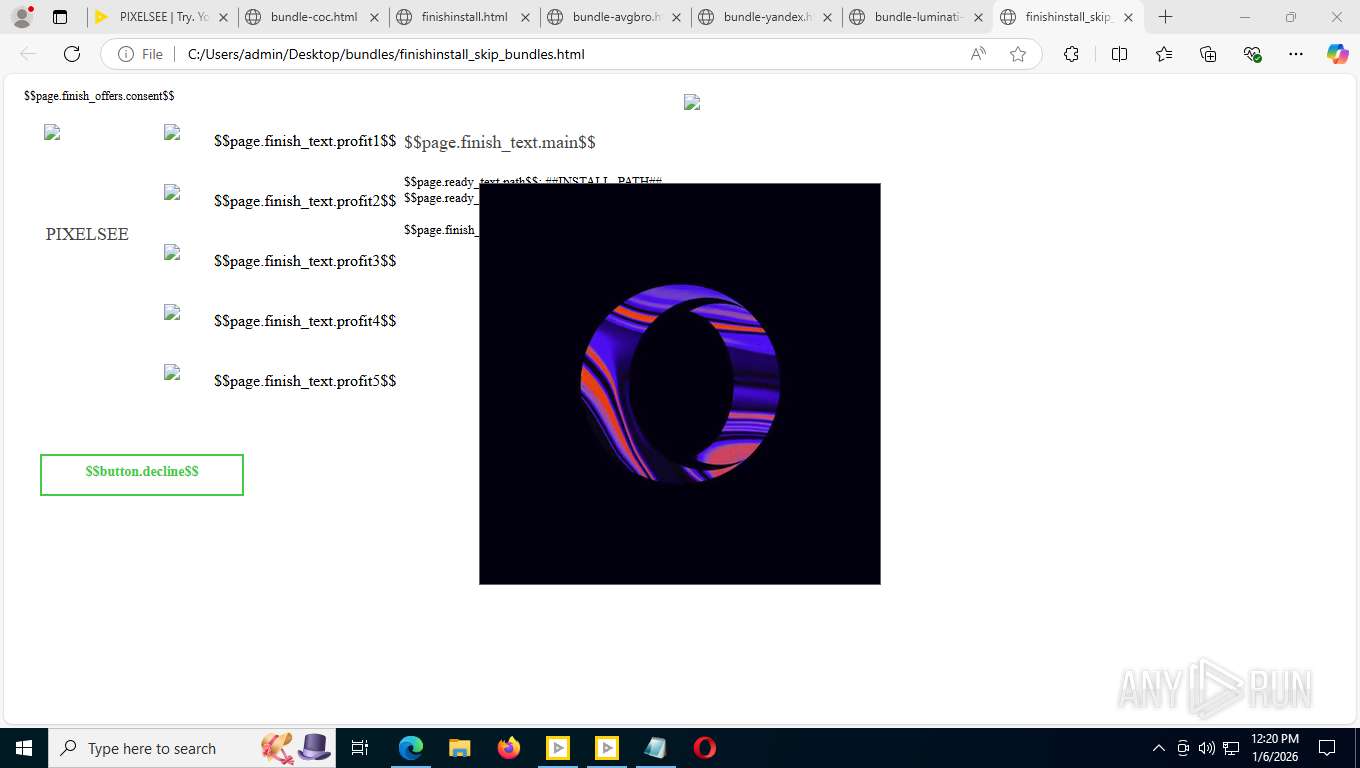Click the $$page.finish_text.profit5$$ text

305,381
